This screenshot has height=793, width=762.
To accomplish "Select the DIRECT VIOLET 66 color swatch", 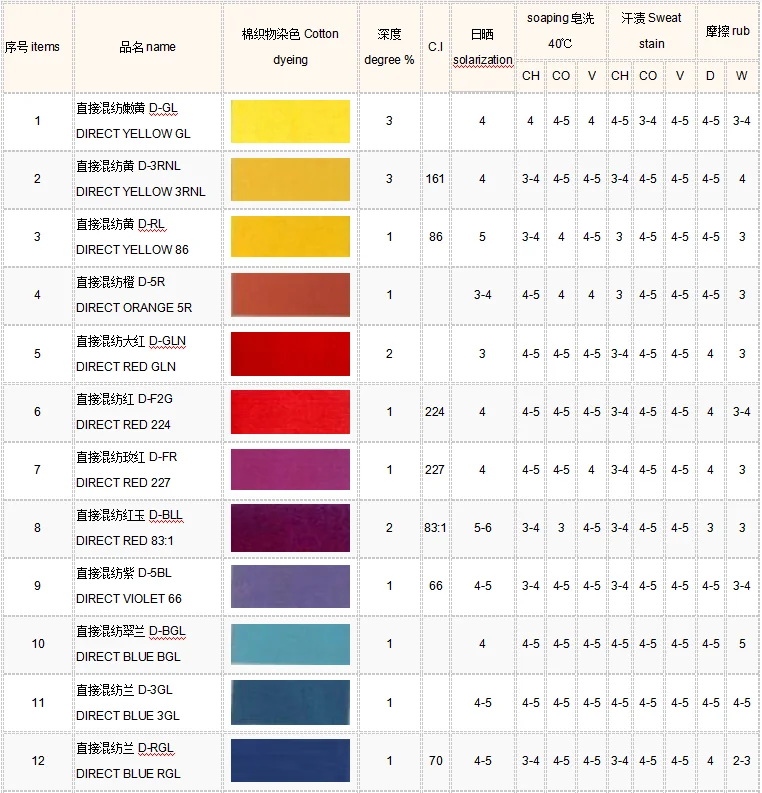I will 290,586.
